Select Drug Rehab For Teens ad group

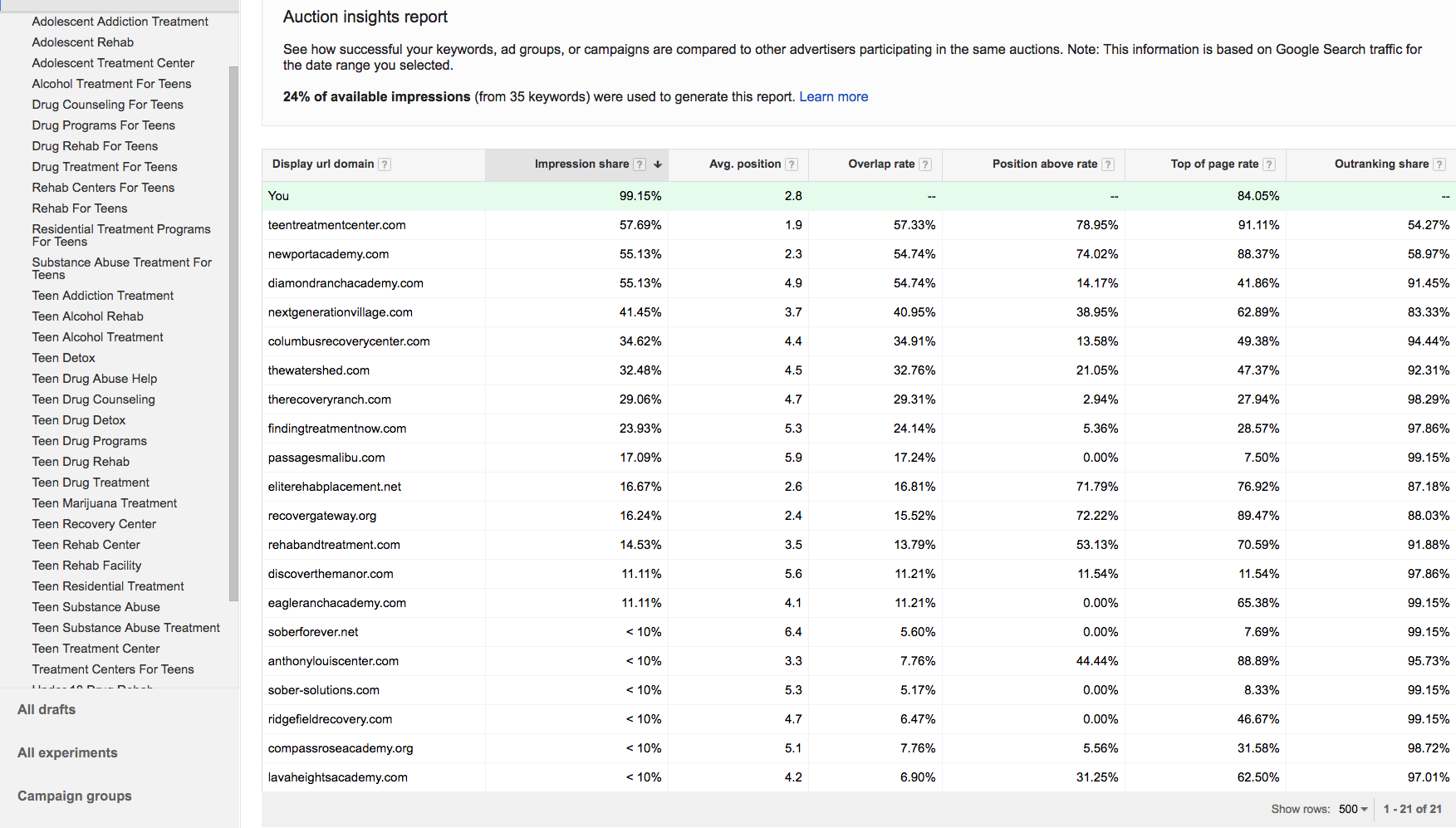coord(95,146)
